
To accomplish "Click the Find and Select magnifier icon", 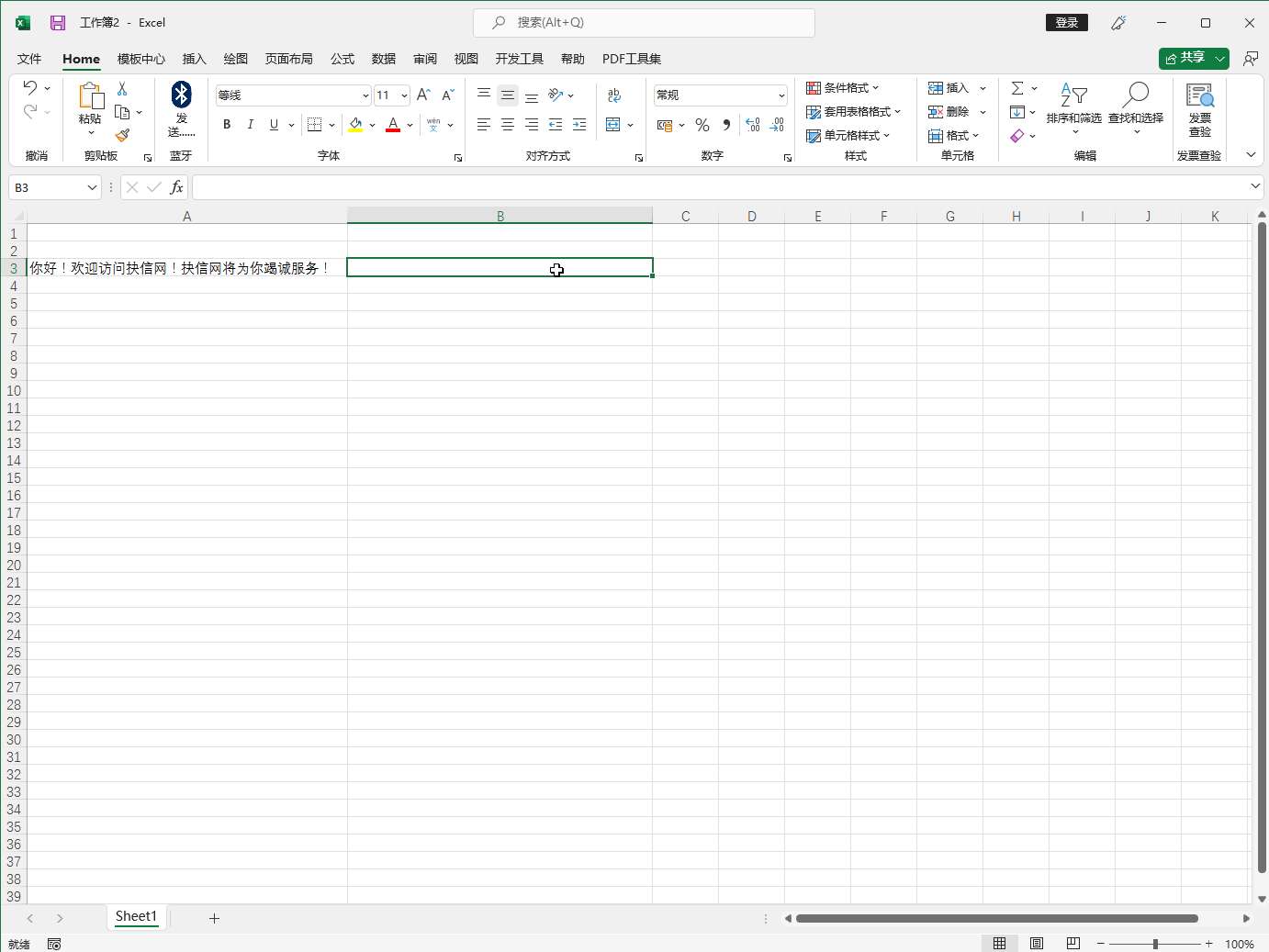I will 1136,95.
